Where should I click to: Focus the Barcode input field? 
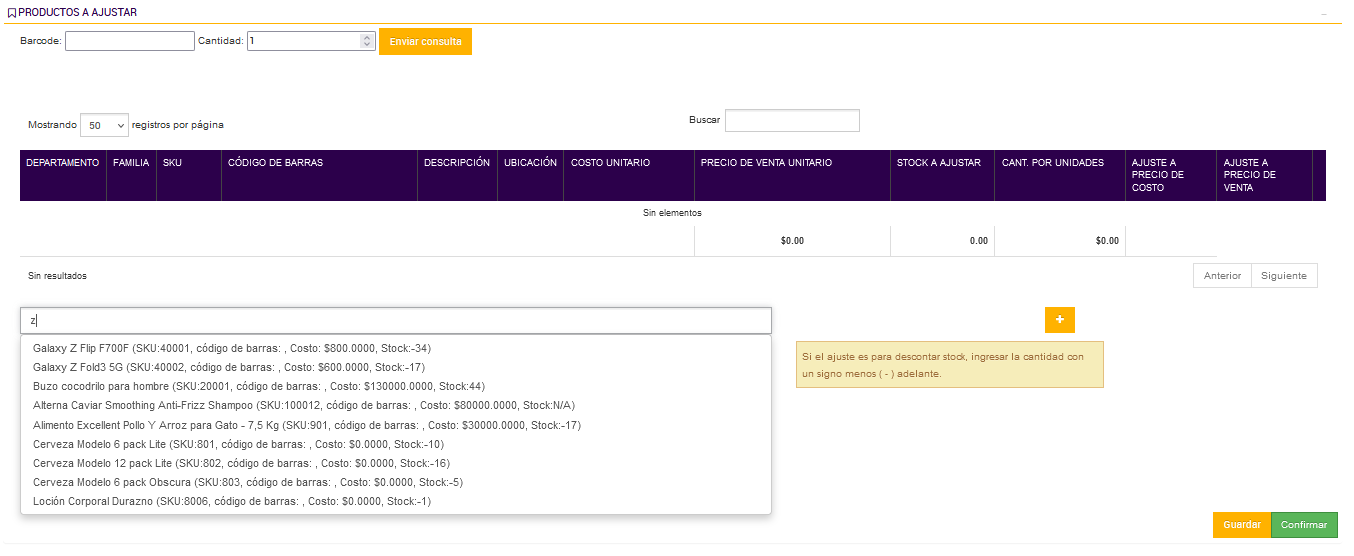(130, 41)
